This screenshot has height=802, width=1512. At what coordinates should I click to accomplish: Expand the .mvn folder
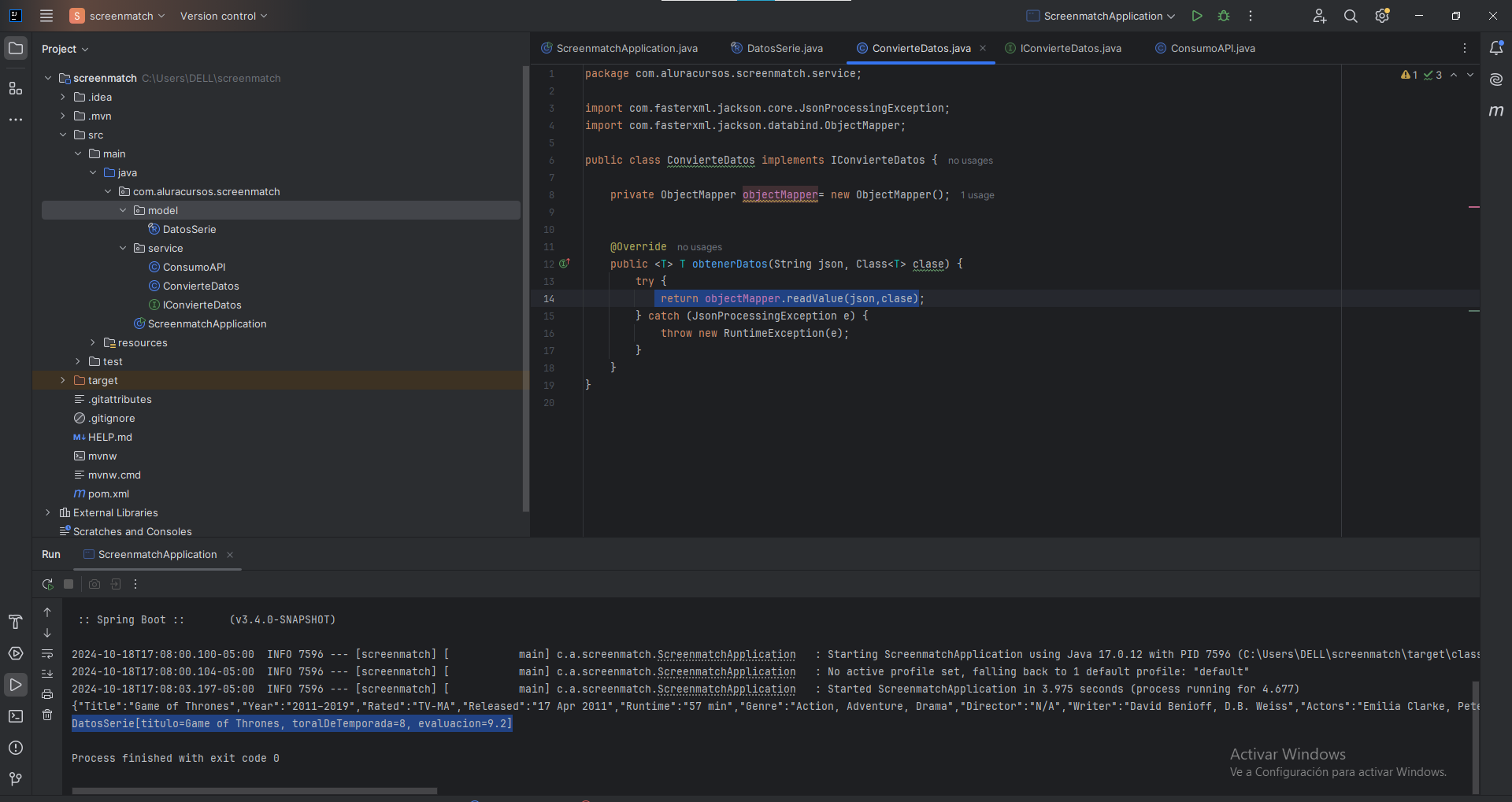pyautogui.click(x=63, y=116)
